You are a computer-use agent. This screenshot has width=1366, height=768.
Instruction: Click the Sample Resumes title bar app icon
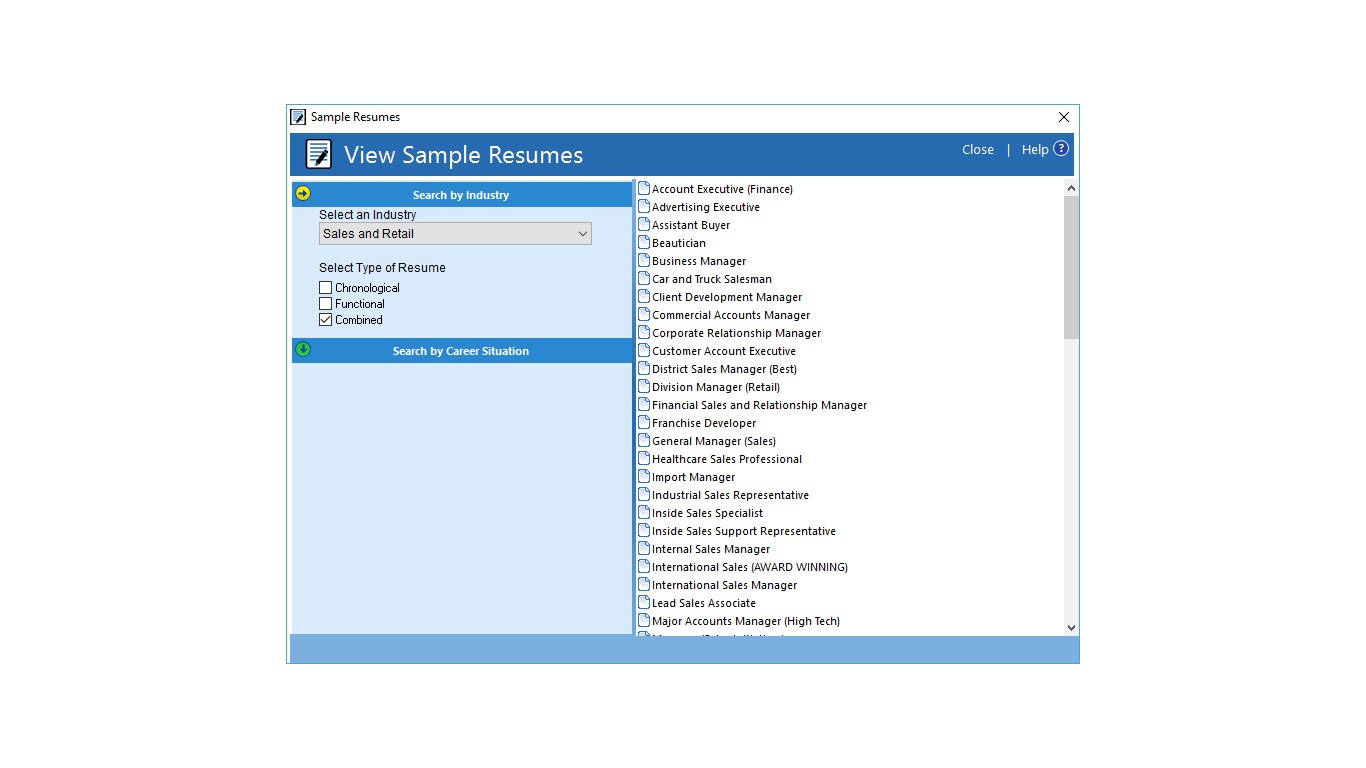pos(298,117)
